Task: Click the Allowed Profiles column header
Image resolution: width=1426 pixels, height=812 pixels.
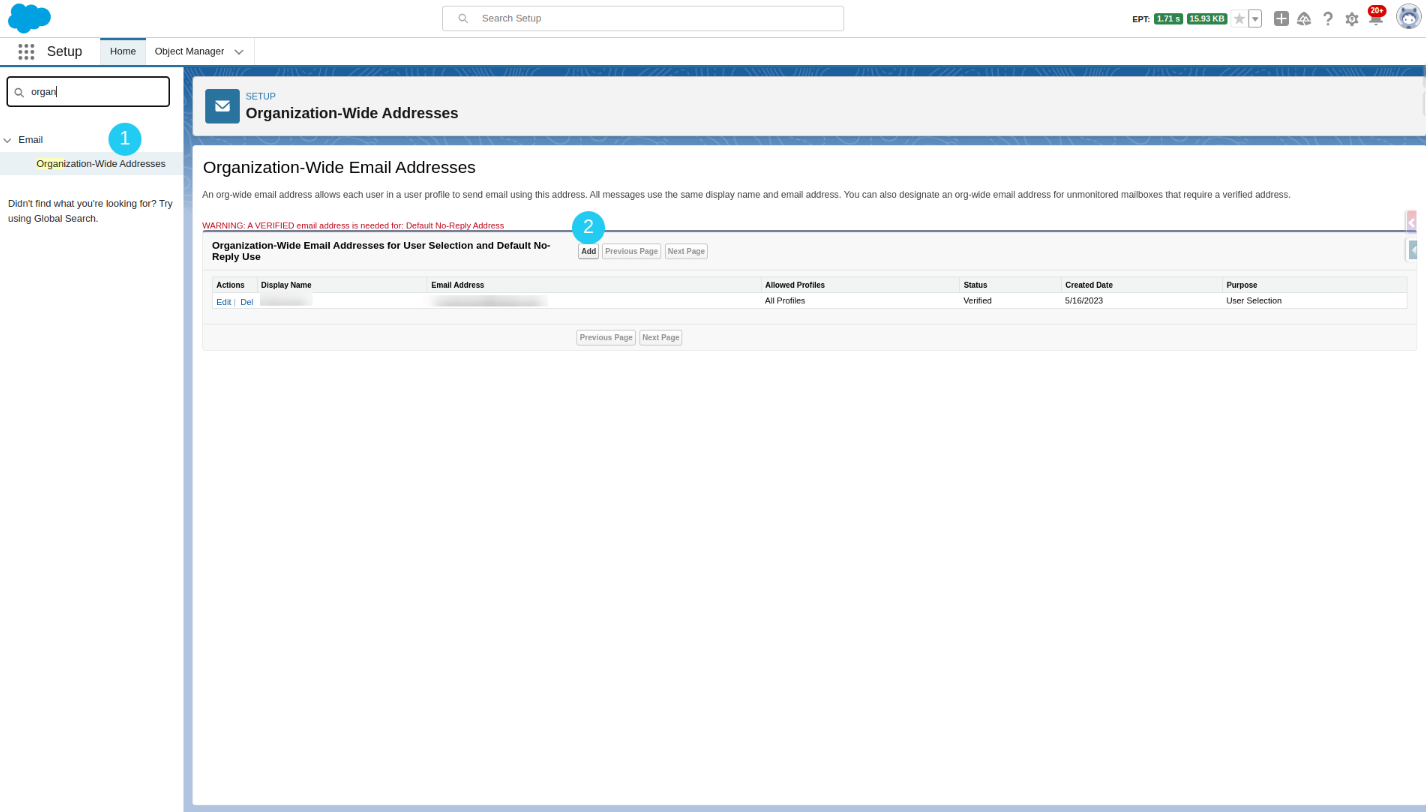Action: click(795, 285)
